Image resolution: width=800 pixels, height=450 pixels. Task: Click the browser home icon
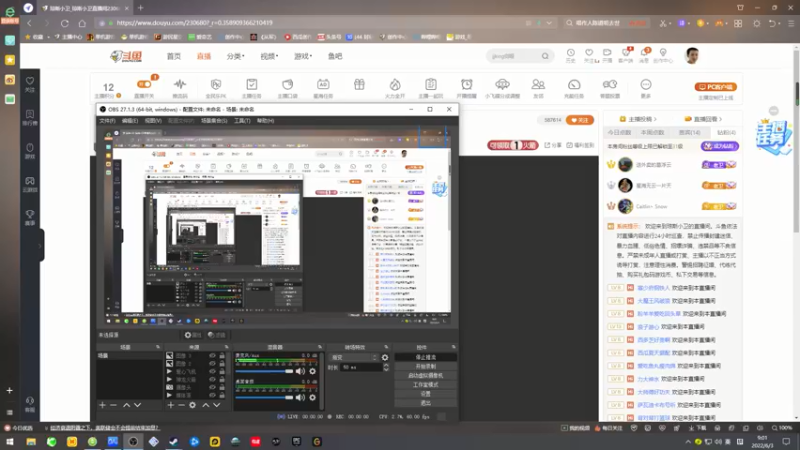tap(82, 23)
